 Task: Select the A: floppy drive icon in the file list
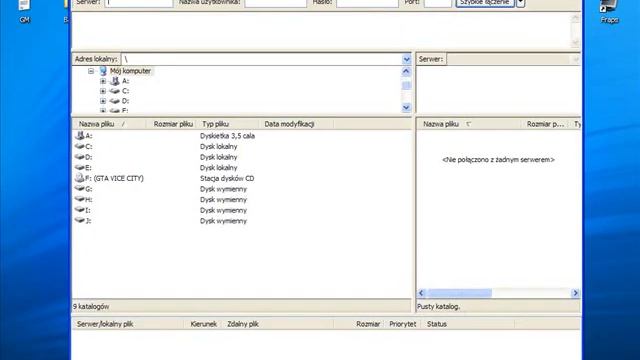[x=80, y=136]
